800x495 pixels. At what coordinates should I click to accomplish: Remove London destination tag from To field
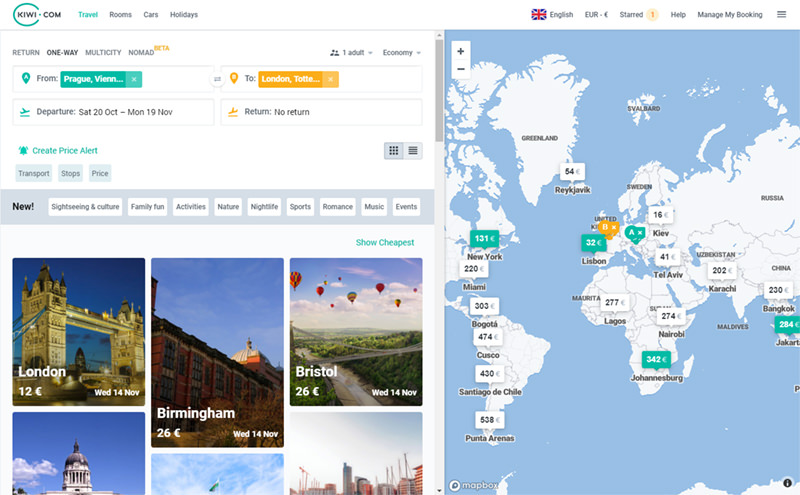pos(330,79)
